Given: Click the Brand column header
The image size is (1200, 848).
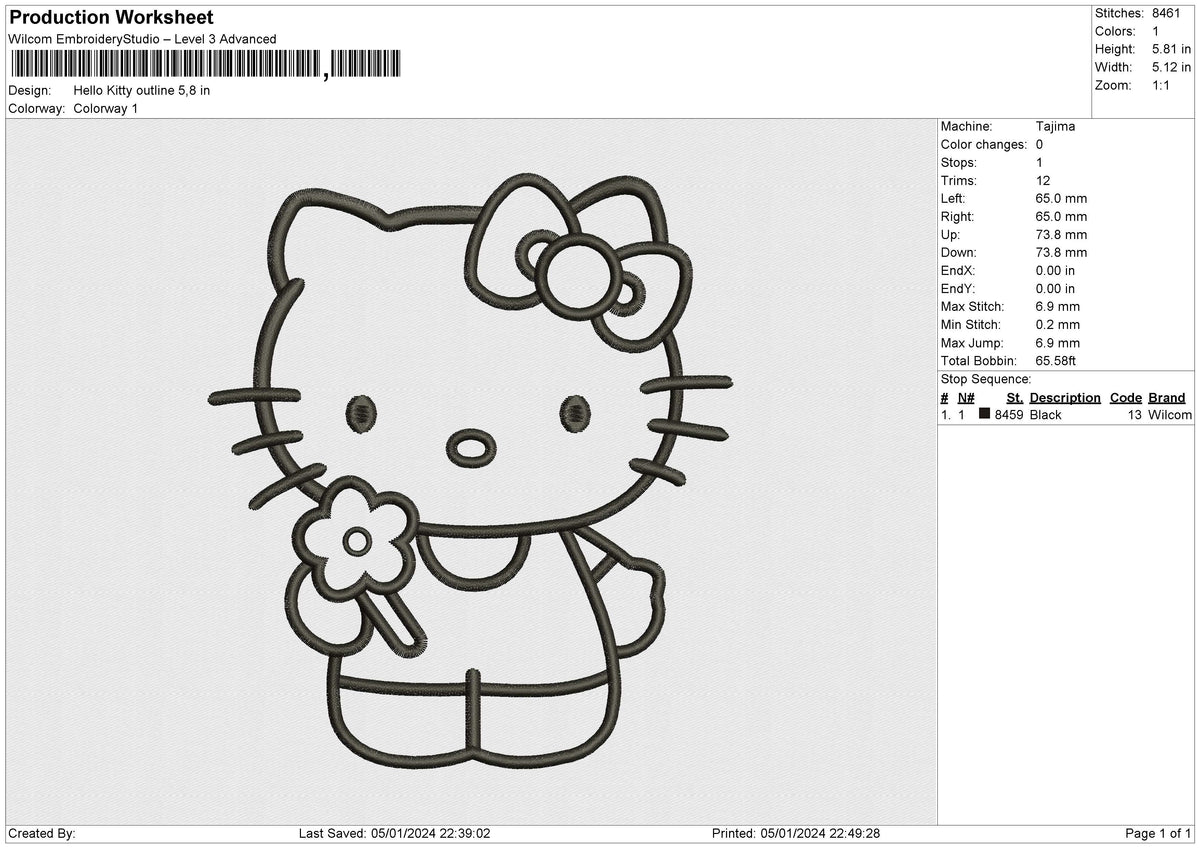Looking at the screenshot, I should click(x=1167, y=397).
